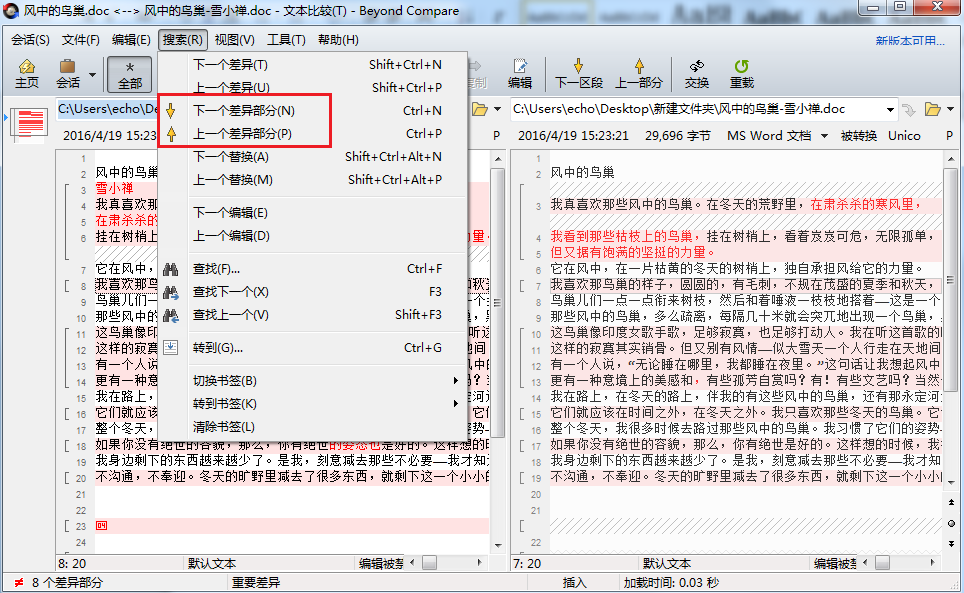Open right pane's folder browse icon
The height and width of the screenshot is (593, 964).
[930, 108]
